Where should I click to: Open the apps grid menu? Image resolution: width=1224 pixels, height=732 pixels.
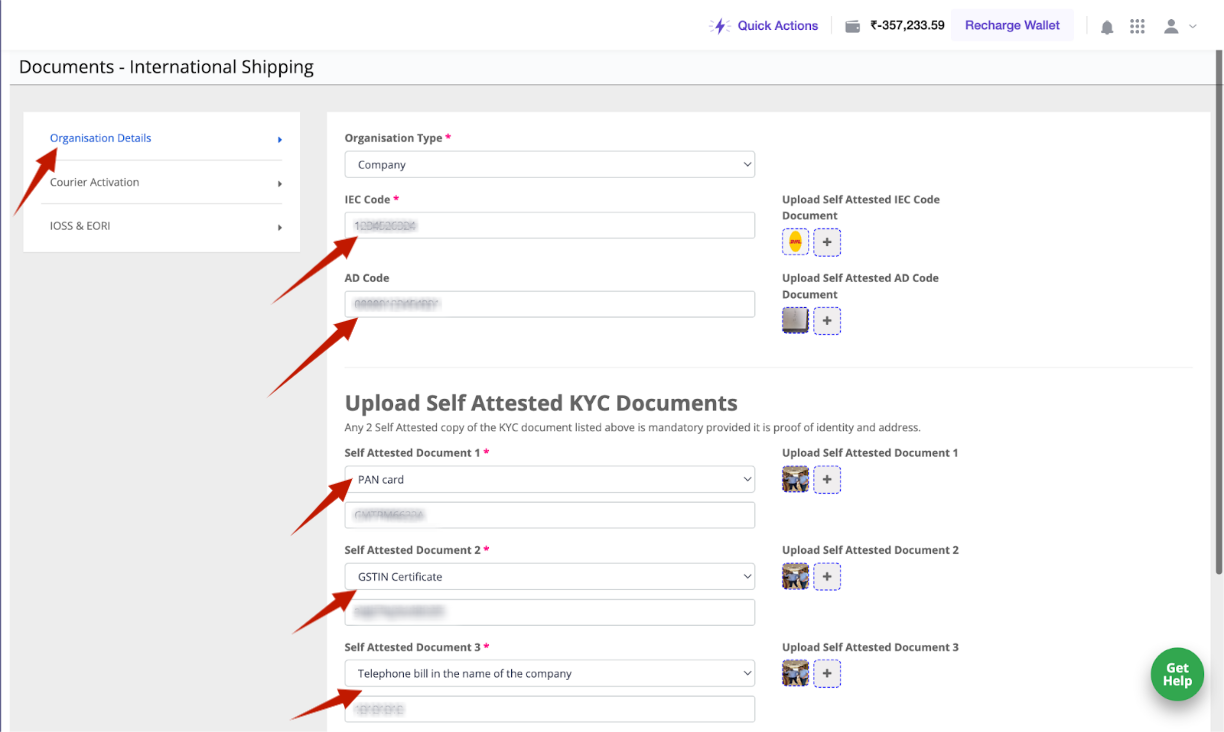click(x=1137, y=27)
